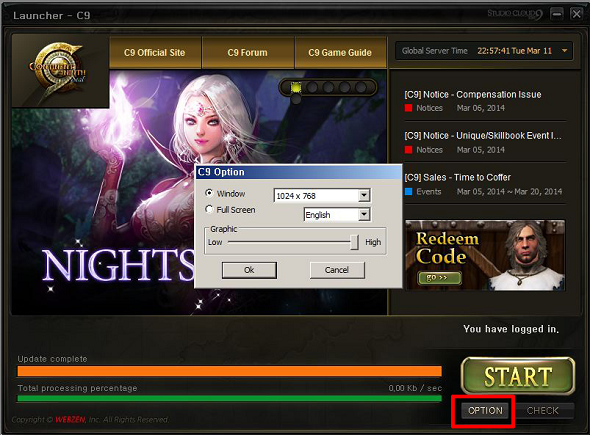Open the Redeem Code banner image
The width and height of the screenshot is (590, 435).
tap(485, 255)
